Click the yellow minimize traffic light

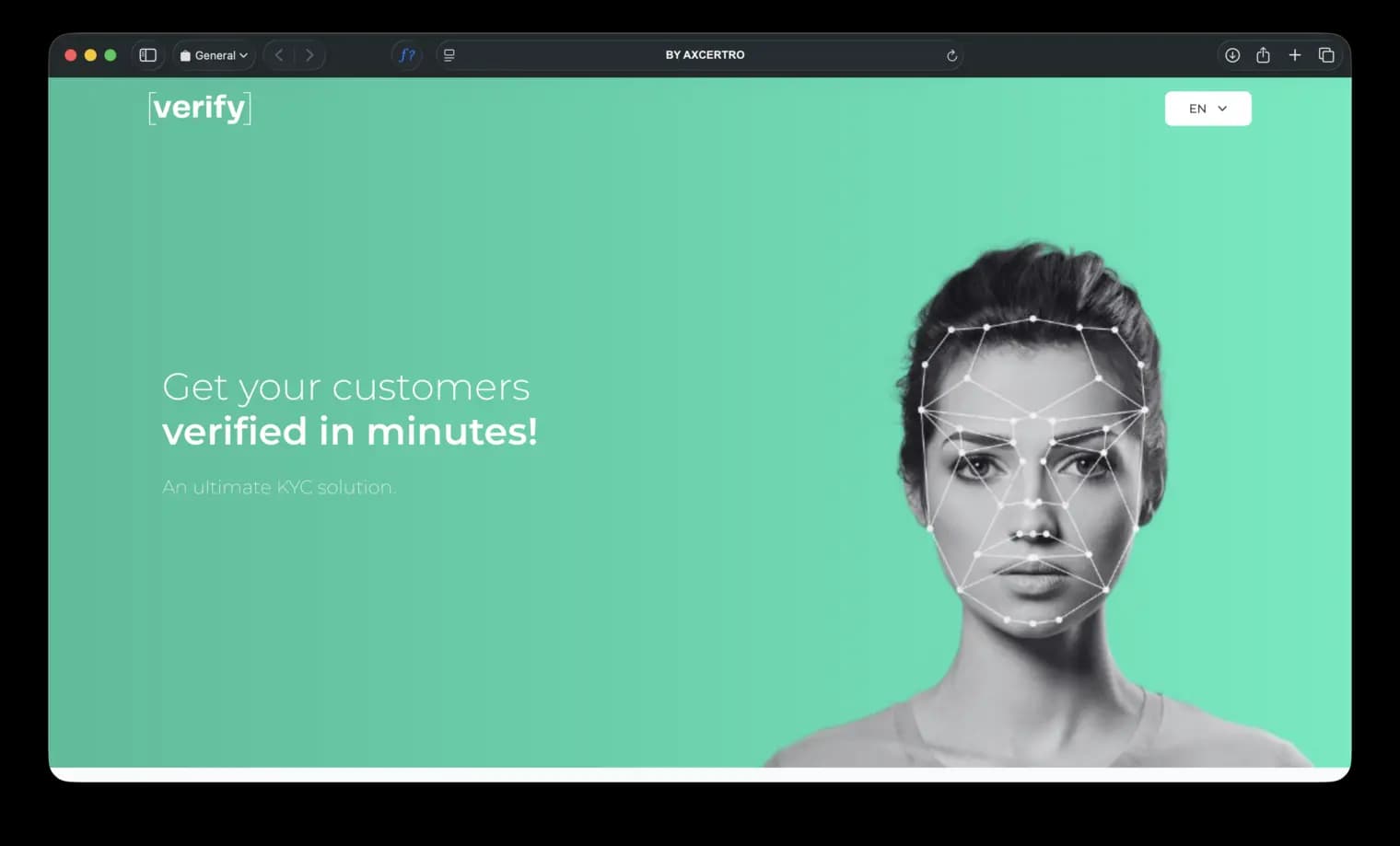tap(89, 54)
